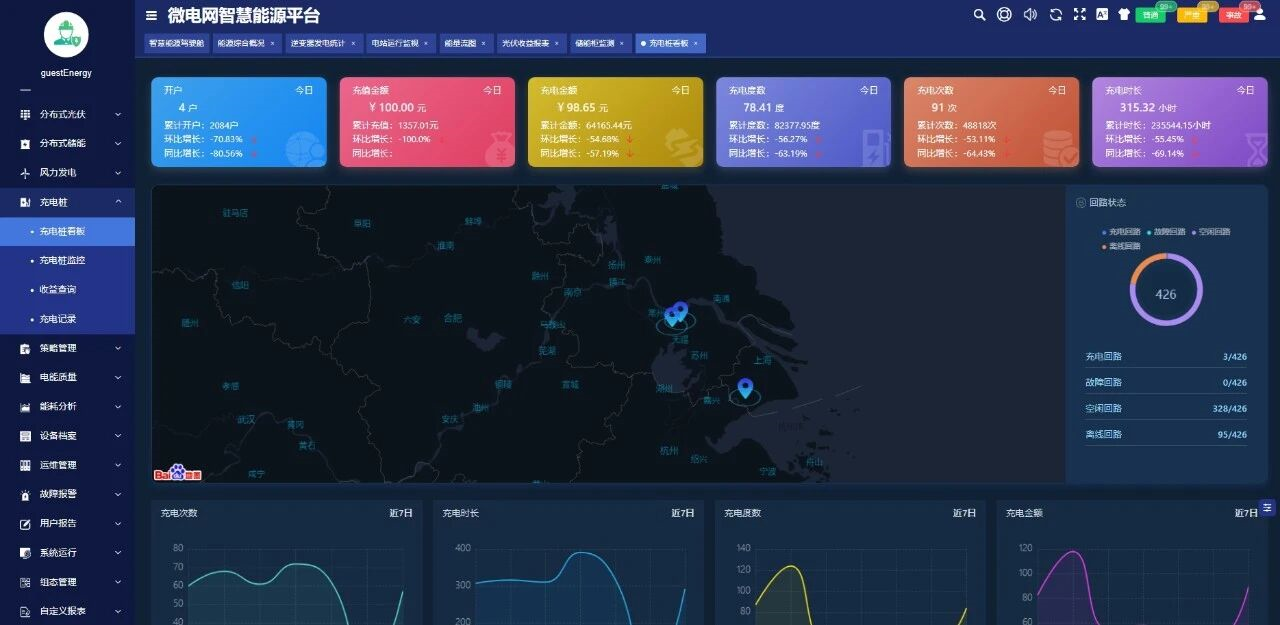Toggle the hamburger sidebar collapse icon
Viewport: 1280px width, 625px height.
pyautogui.click(x=151, y=15)
